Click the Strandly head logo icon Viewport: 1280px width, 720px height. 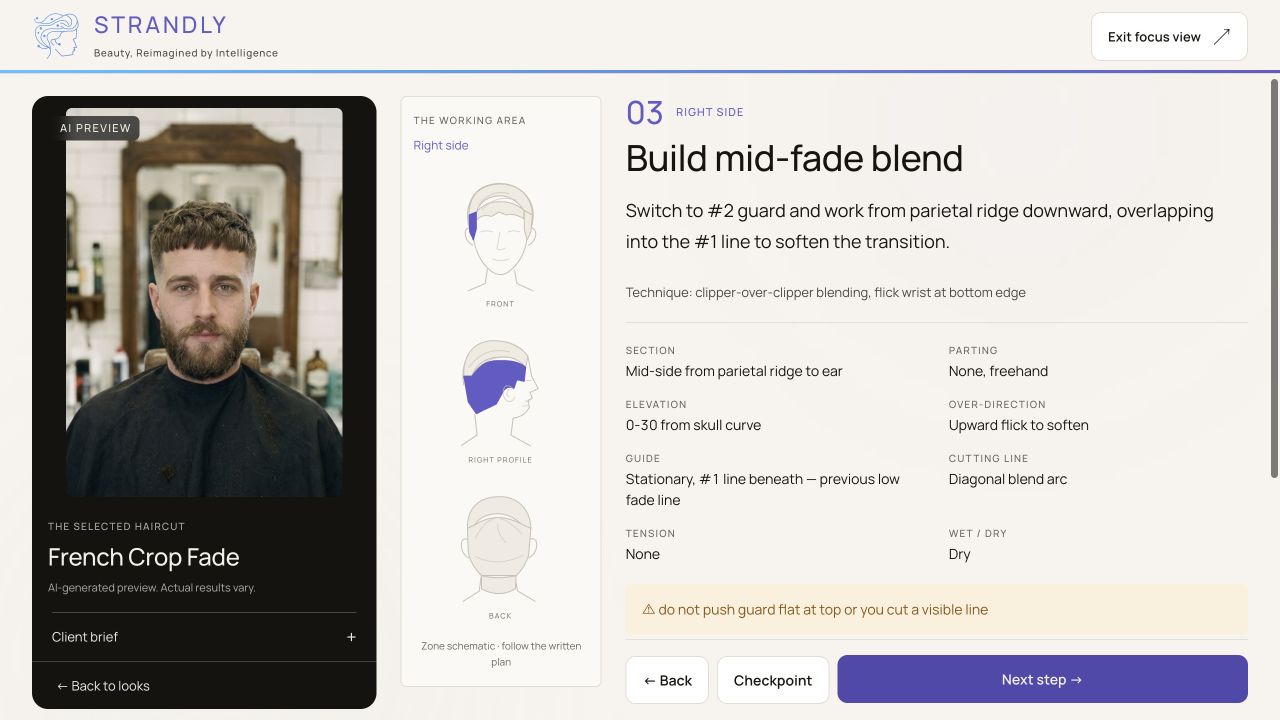tap(56, 36)
